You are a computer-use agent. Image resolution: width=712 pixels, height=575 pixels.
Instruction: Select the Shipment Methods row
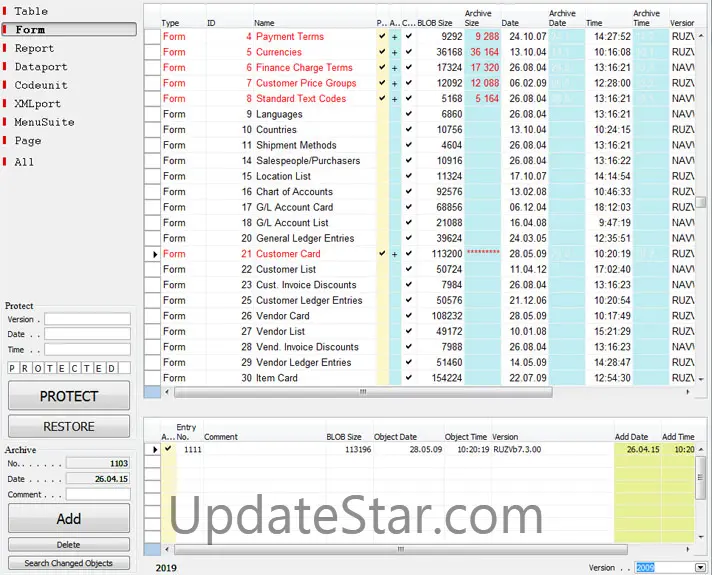pyautogui.click(x=420, y=145)
